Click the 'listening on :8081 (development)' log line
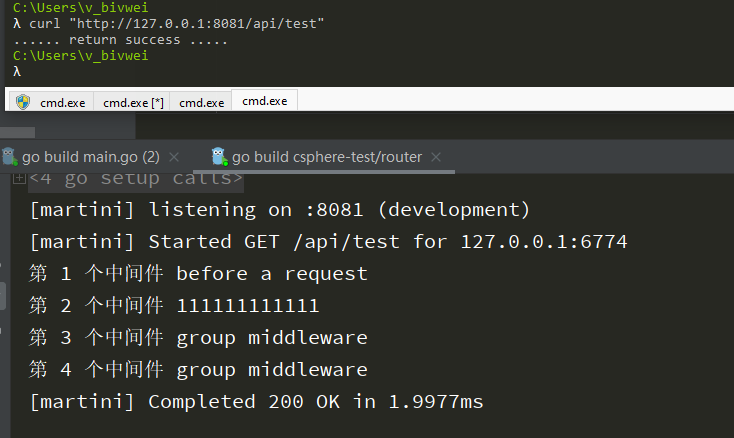The width and height of the screenshot is (734, 438). click(280, 210)
